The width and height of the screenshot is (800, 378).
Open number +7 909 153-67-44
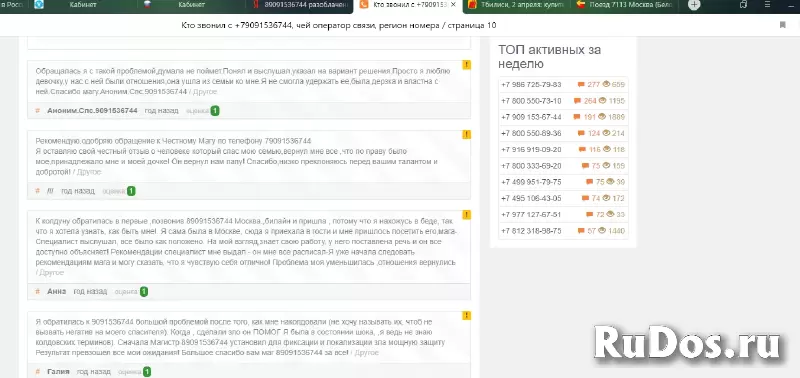531,117
